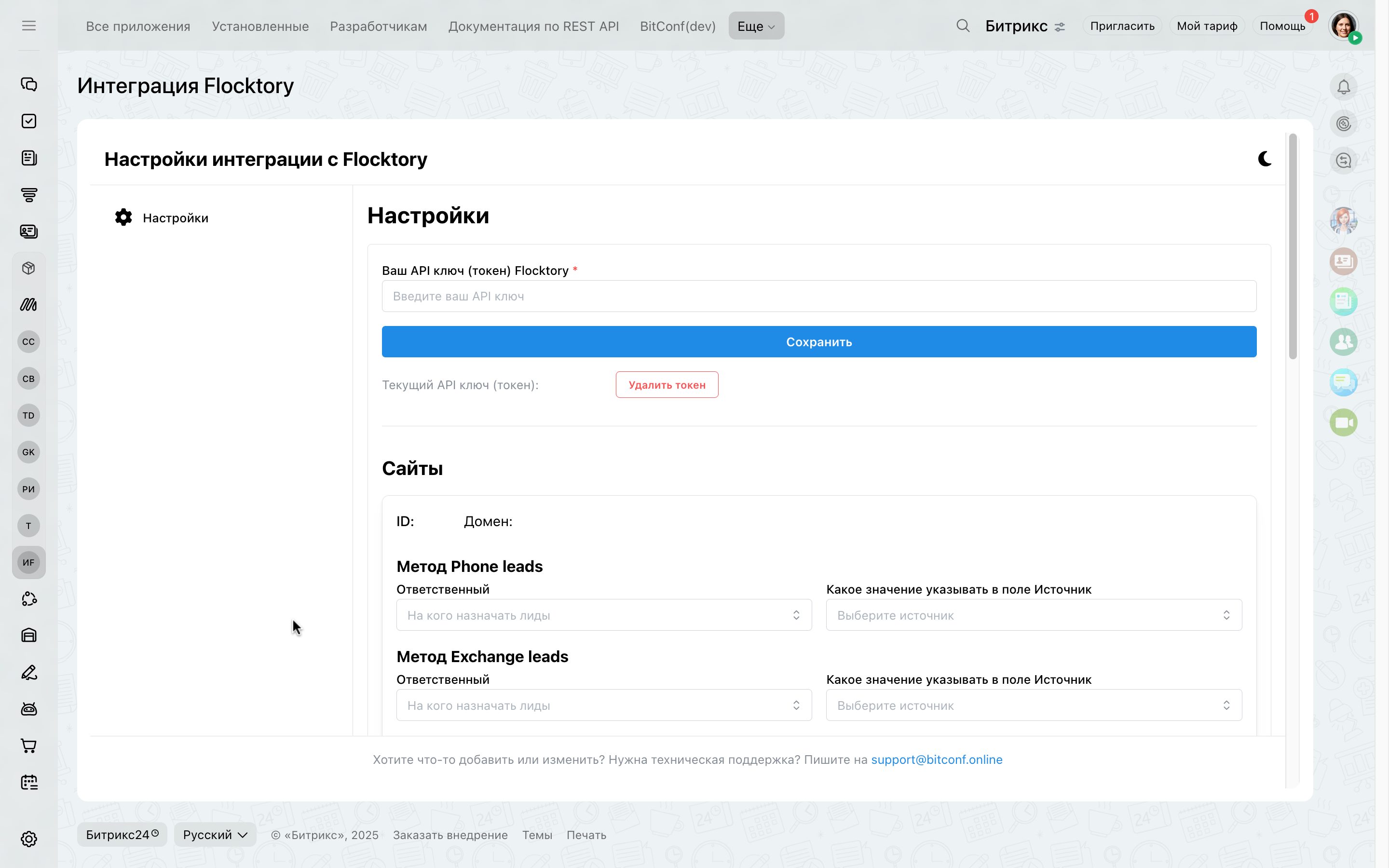Switch to the Установленные tab
The height and width of the screenshot is (868, 1389).
click(260, 27)
